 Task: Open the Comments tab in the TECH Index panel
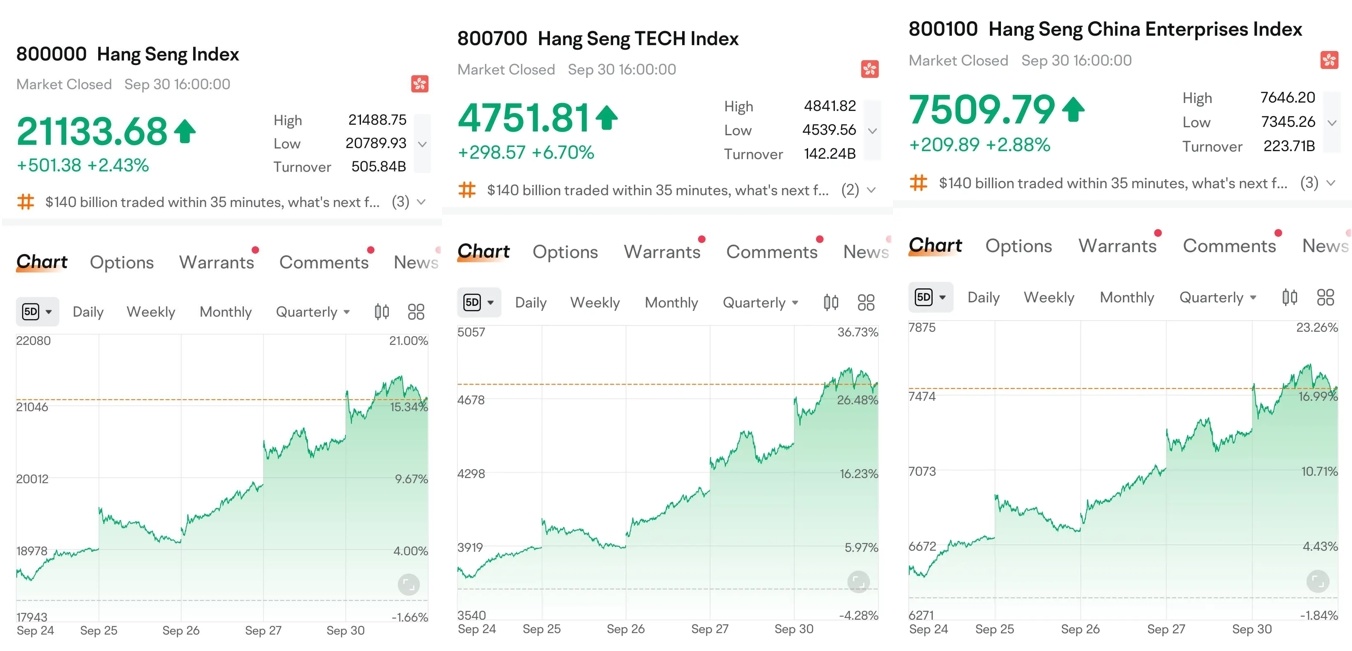[772, 251]
